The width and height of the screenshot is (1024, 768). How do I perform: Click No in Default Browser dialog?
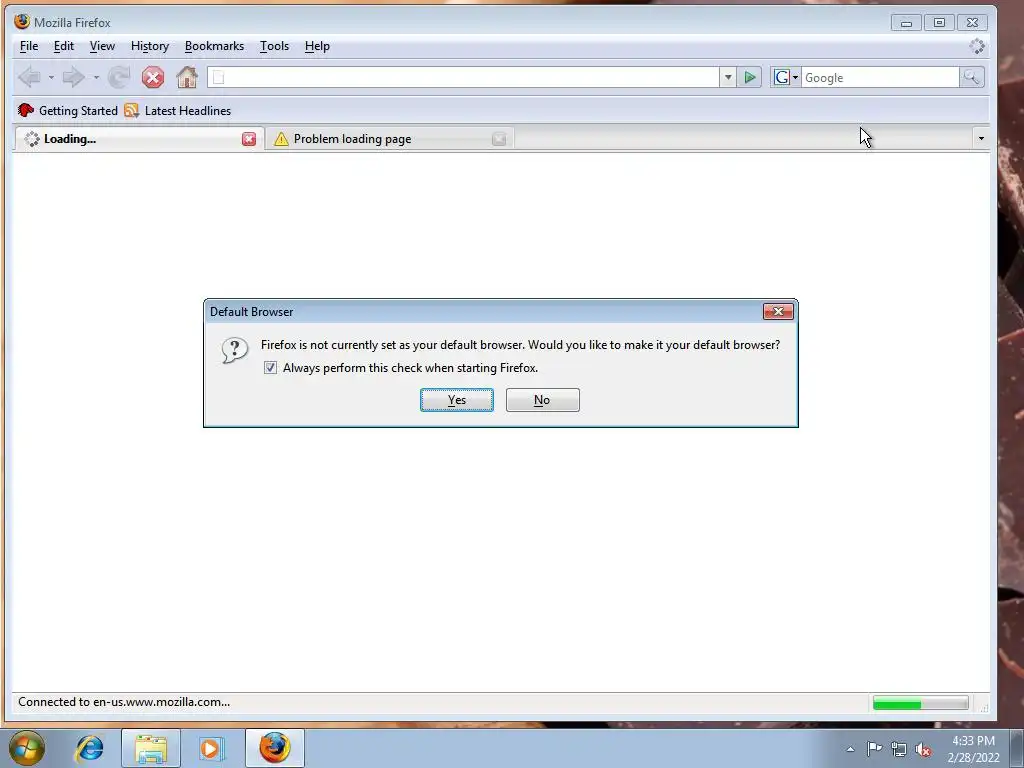542,400
